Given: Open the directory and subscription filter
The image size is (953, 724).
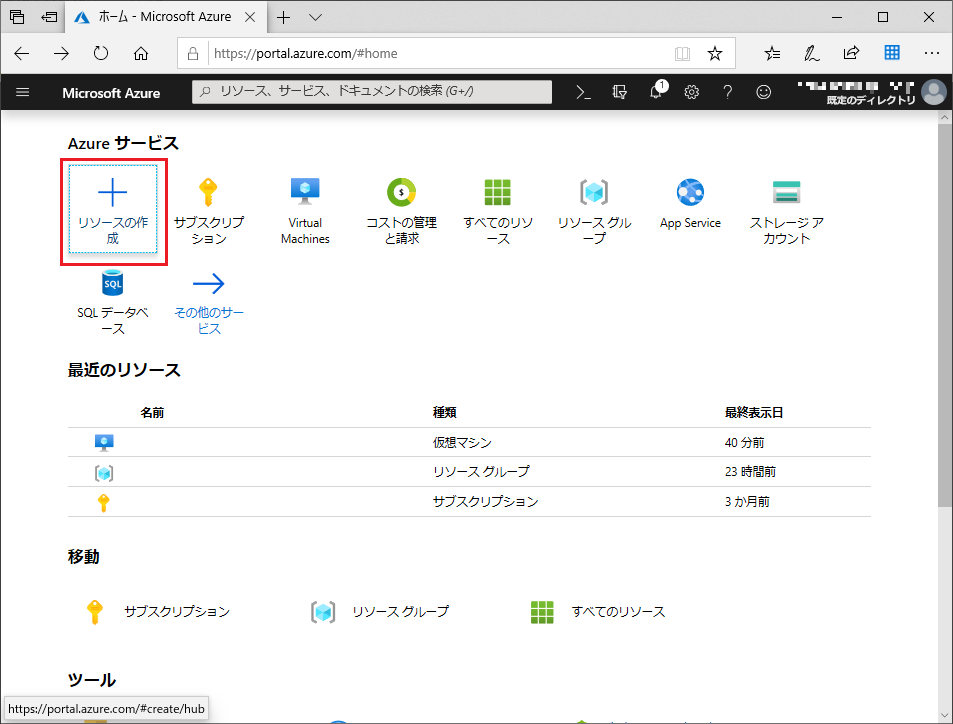Looking at the screenshot, I should click(619, 92).
